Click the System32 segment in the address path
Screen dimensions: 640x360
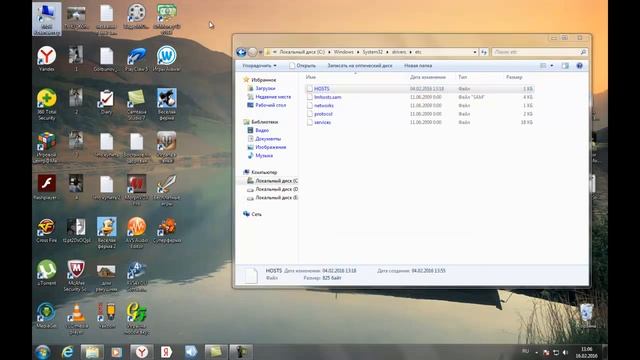373,52
